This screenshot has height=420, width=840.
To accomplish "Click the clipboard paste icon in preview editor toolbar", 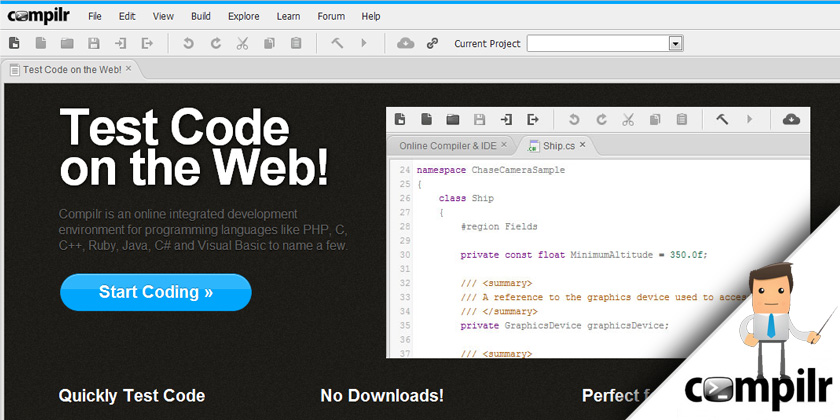I will [x=681, y=119].
